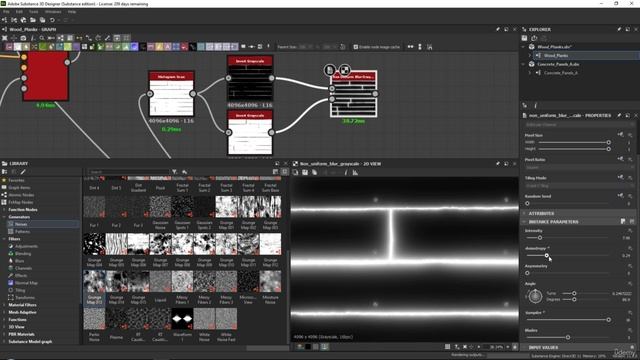Expand Function Nodes in Library

pos(4,210)
